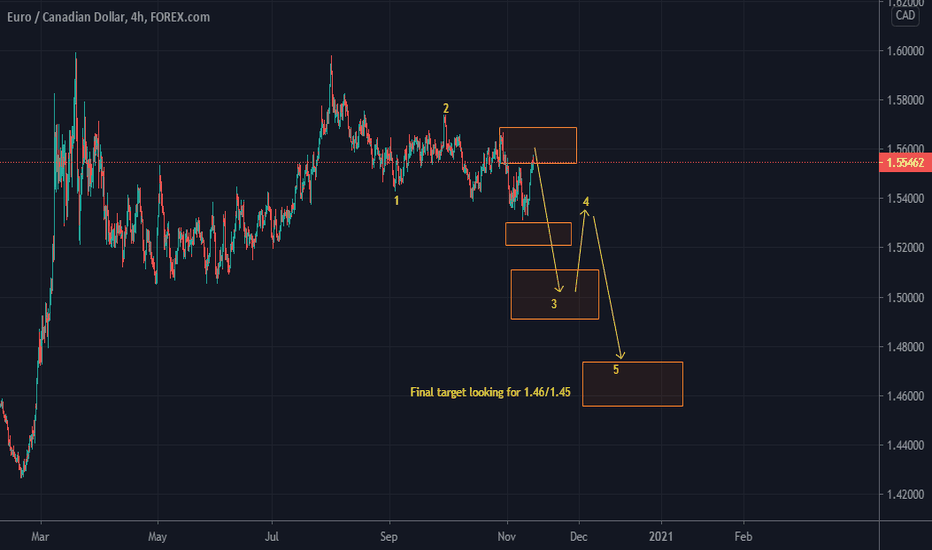Image resolution: width=932 pixels, height=550 pixels.
Task: Click the Dec label on time axis
Action: [578, 537]
